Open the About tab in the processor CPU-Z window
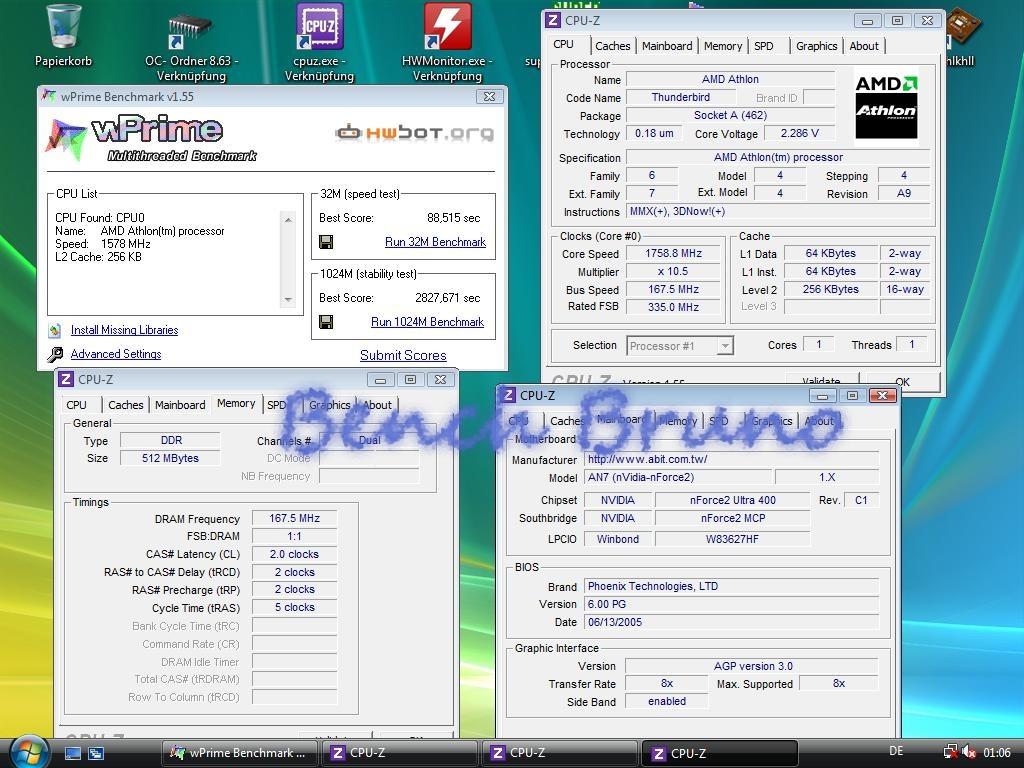The width and height of the screenshot is (1024, 768). [x=863, y=46]
